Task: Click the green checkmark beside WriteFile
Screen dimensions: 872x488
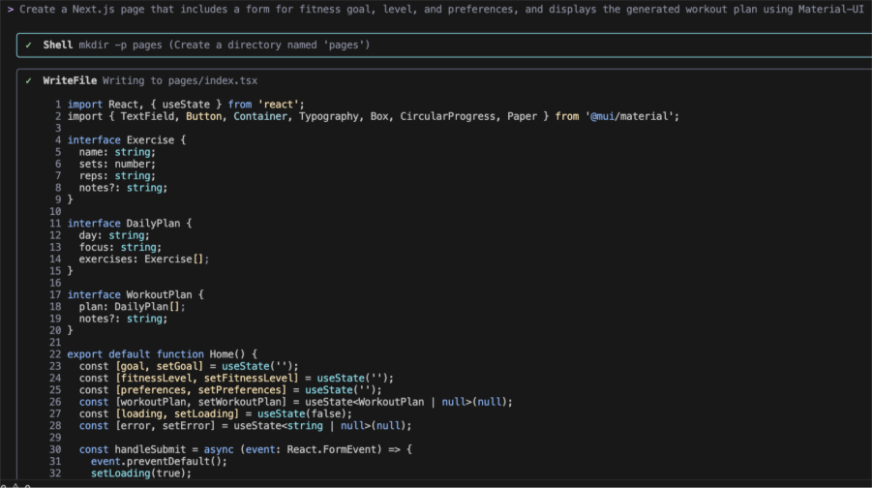Action: tap(29, 81)
